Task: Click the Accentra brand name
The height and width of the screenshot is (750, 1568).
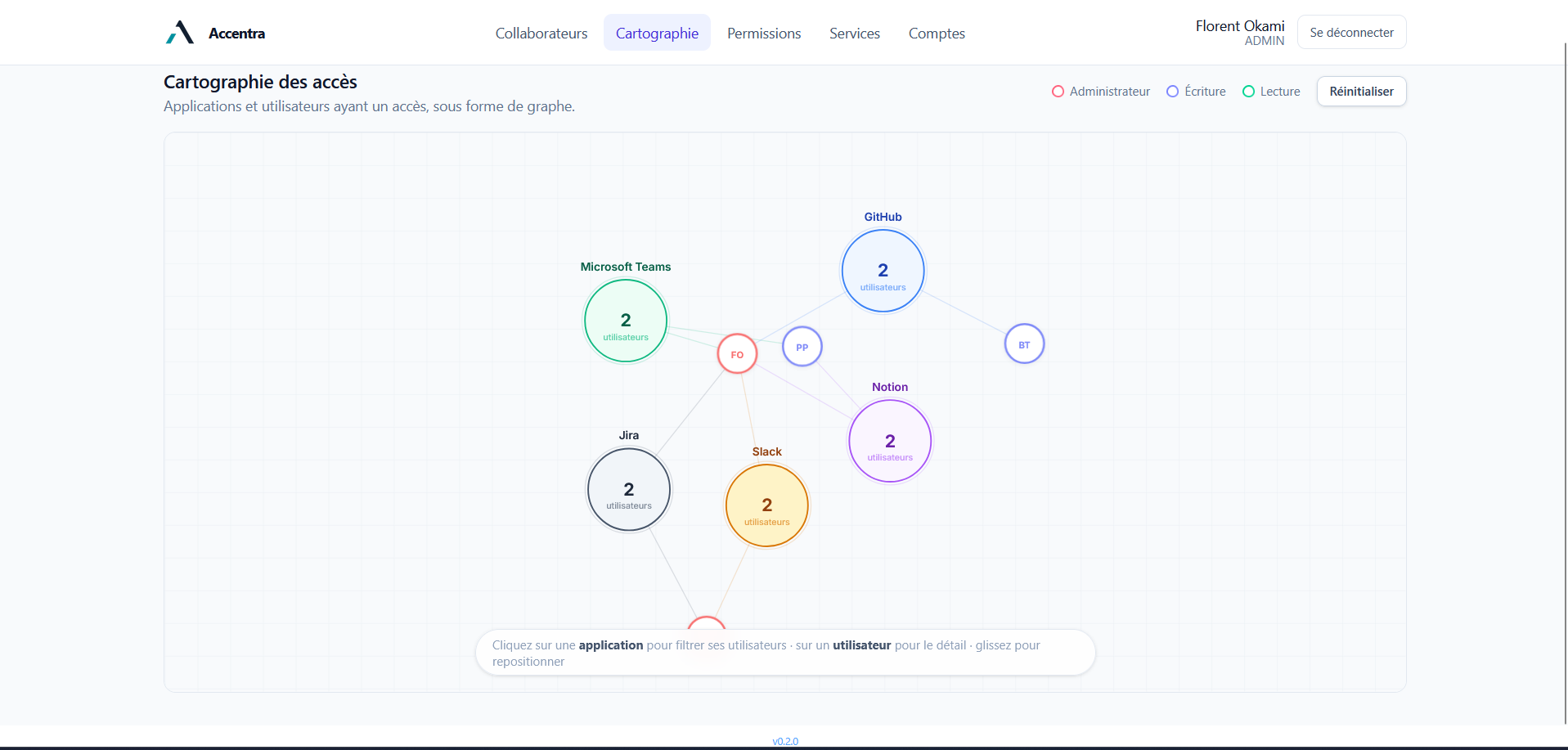Action: pos(236,34)
